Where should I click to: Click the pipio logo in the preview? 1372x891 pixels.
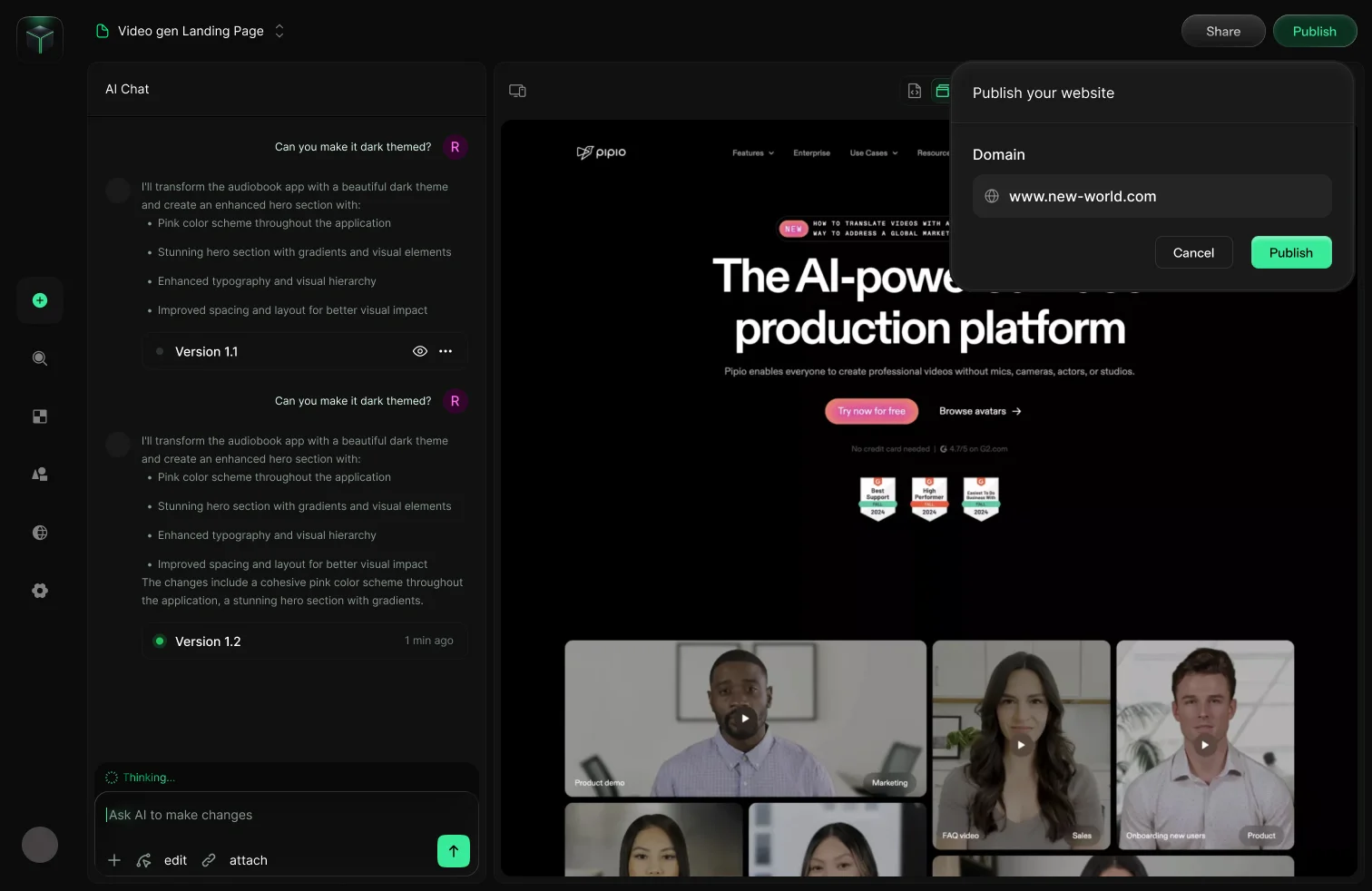(601, 152)
